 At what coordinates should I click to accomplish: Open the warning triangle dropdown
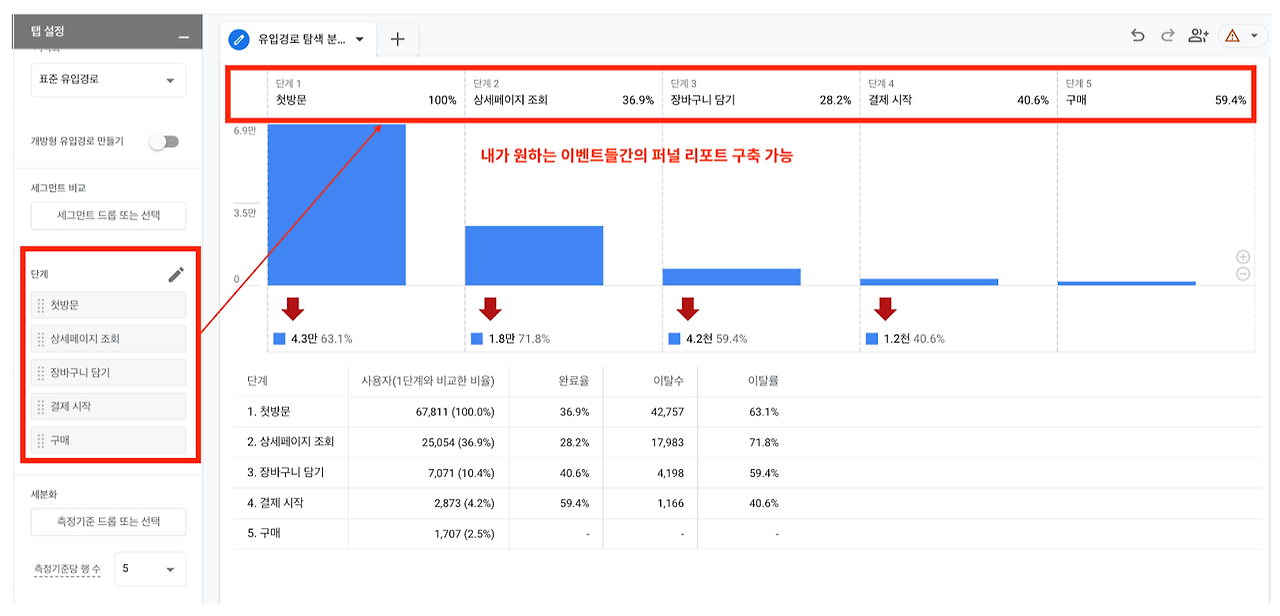1243,35
